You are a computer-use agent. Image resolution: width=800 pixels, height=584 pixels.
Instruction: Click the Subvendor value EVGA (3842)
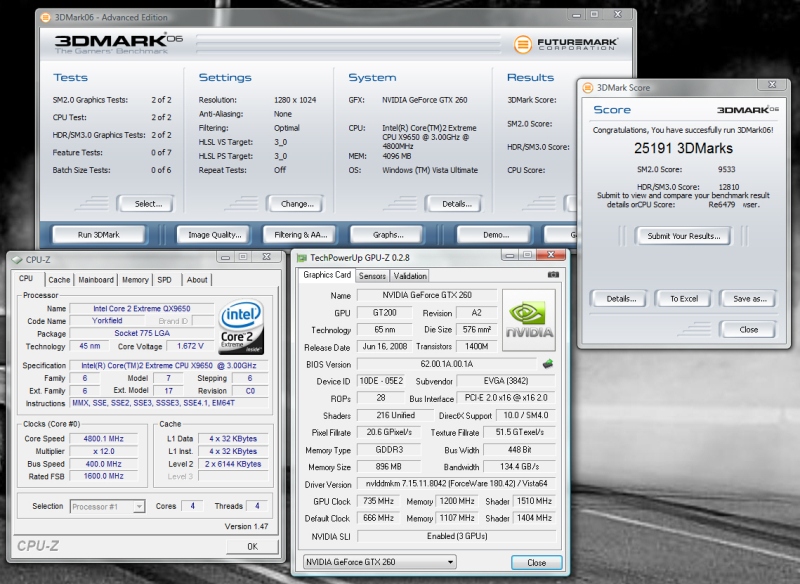506,381
